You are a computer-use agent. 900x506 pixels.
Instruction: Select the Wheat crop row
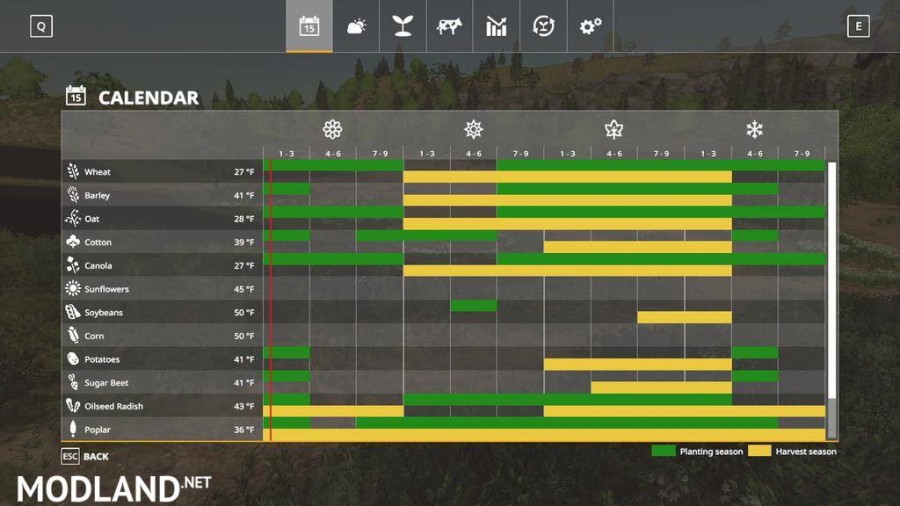pos(444,172)
